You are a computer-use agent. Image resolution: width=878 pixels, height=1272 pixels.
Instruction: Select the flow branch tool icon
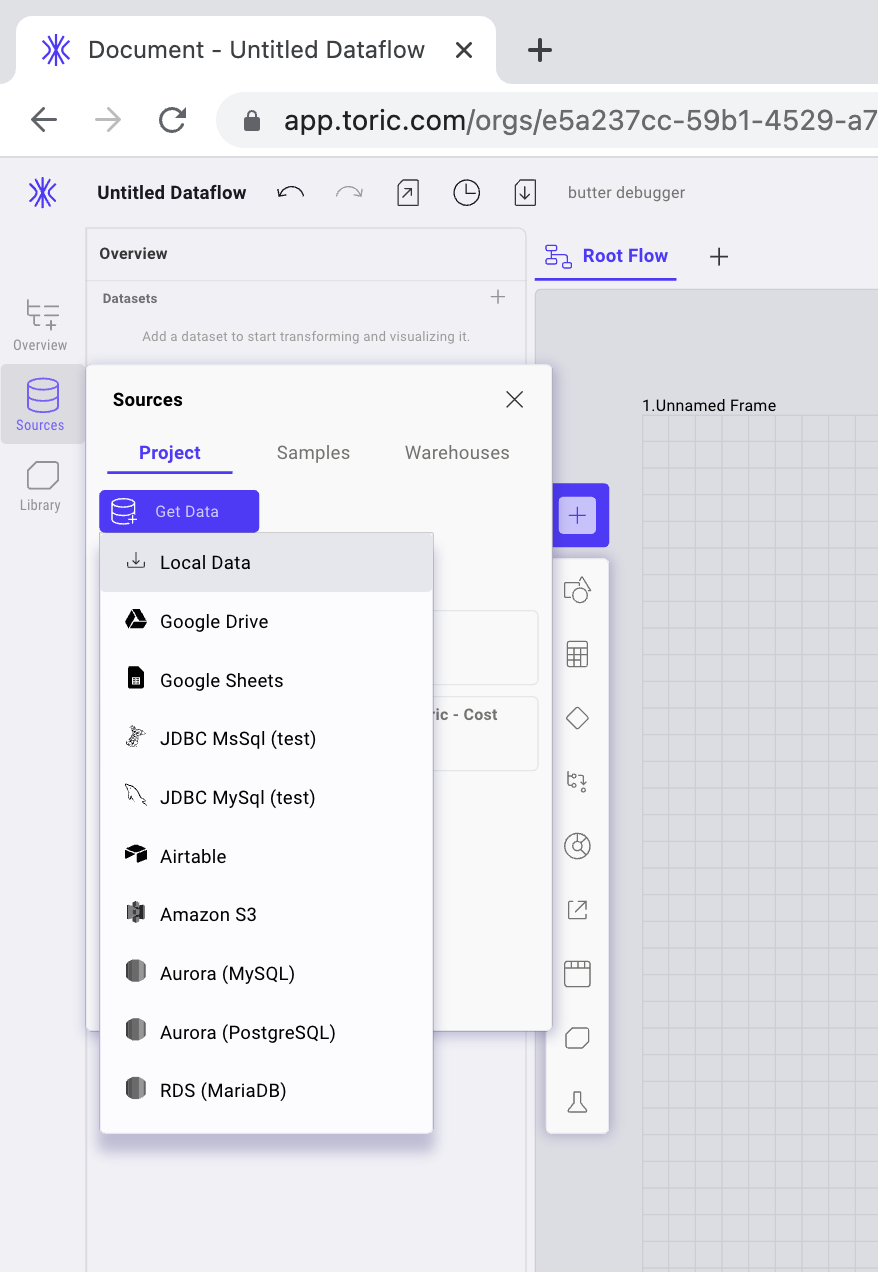pos(577,781)
